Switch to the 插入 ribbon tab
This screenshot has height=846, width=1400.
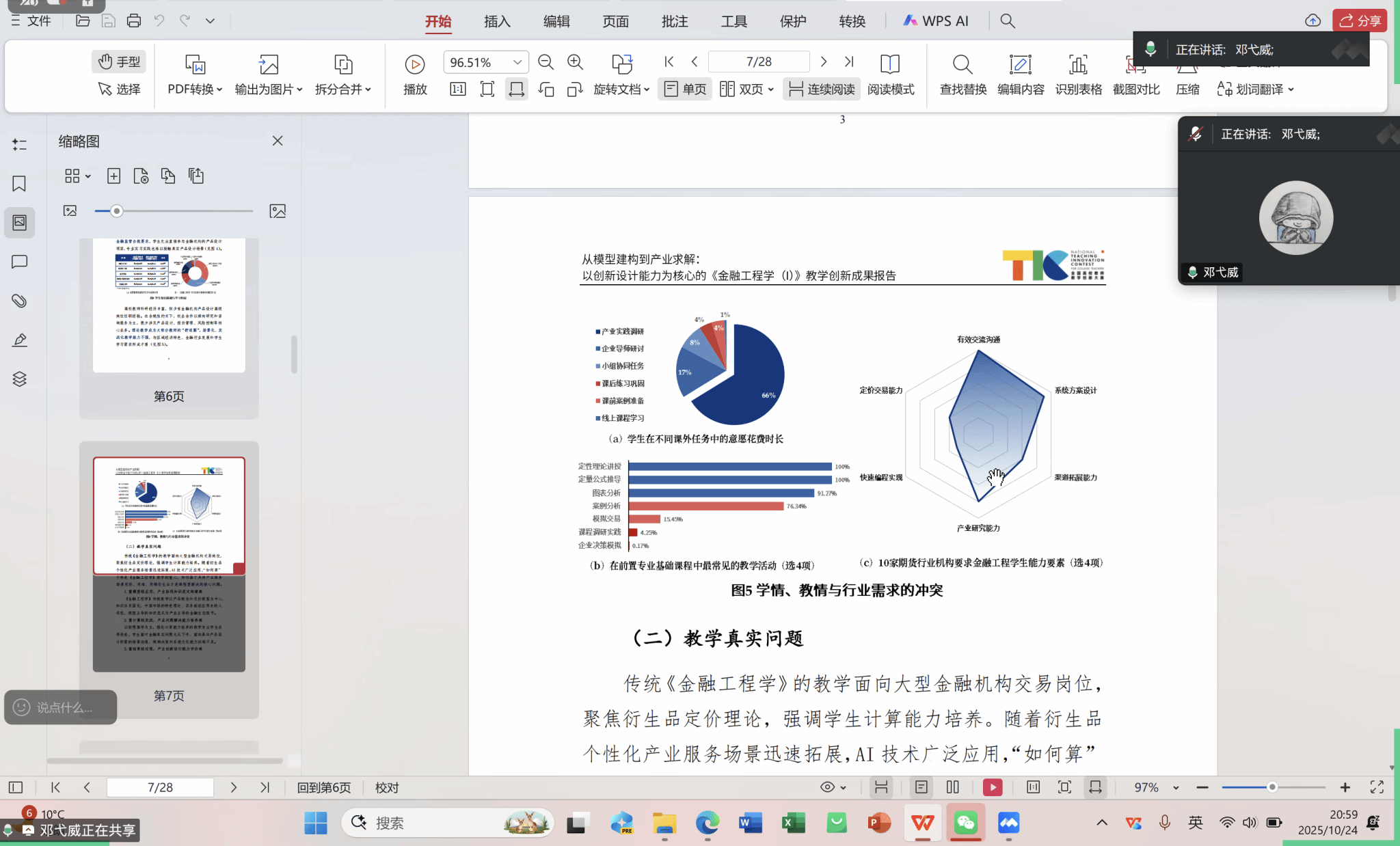[497, 21]
